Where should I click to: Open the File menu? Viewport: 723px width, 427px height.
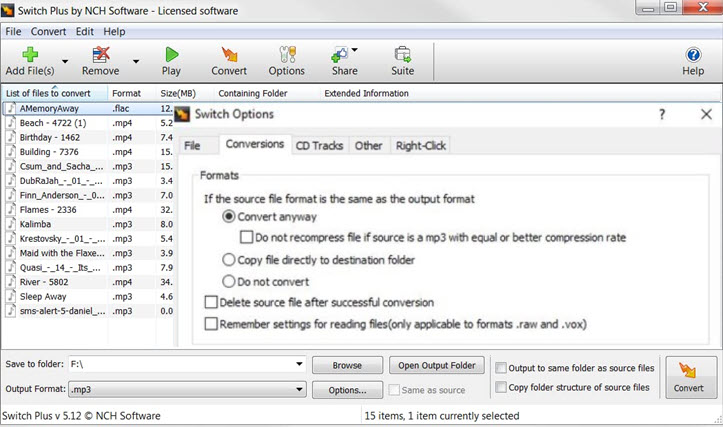[x=13, y=31]
